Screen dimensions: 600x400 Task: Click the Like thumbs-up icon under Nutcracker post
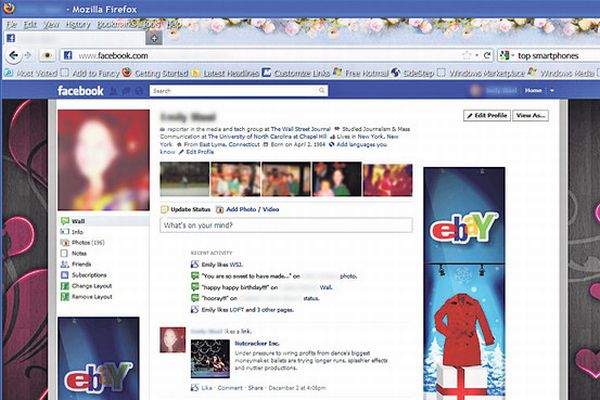[195, 387]
